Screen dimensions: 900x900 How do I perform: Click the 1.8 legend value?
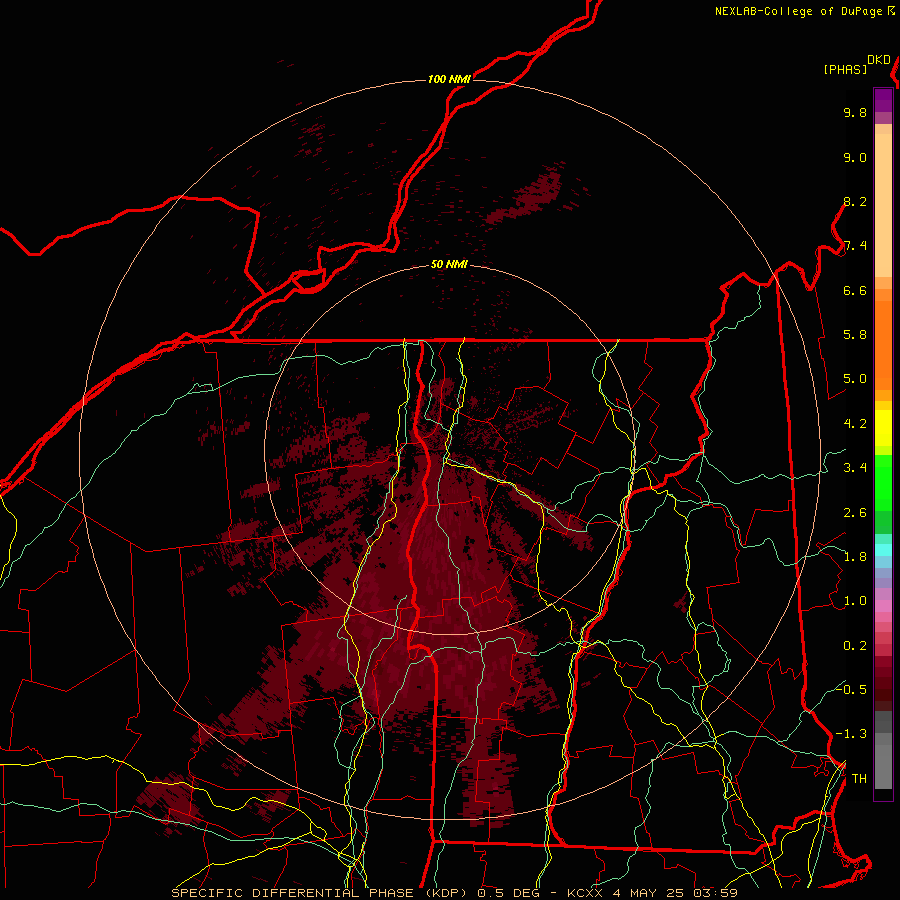coord(855,557)
